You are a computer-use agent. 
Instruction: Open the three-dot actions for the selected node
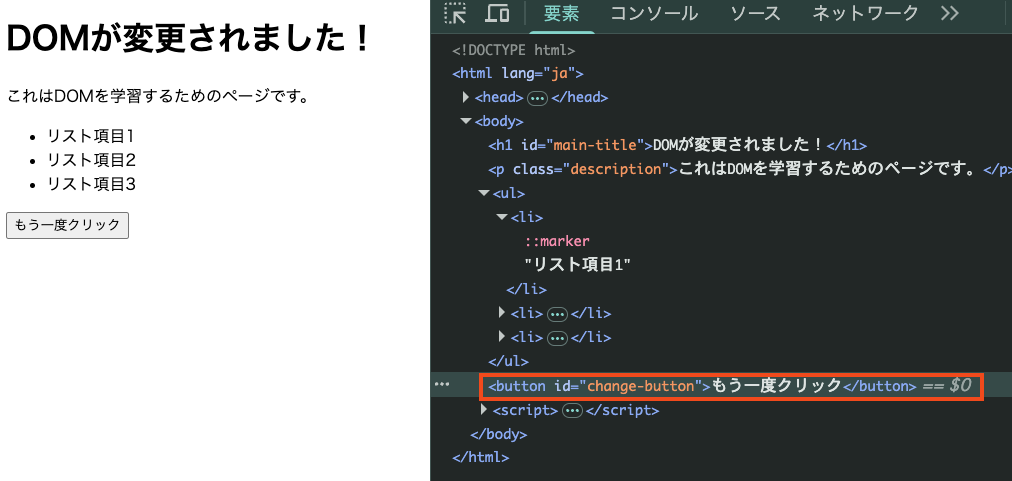[441, 385]
